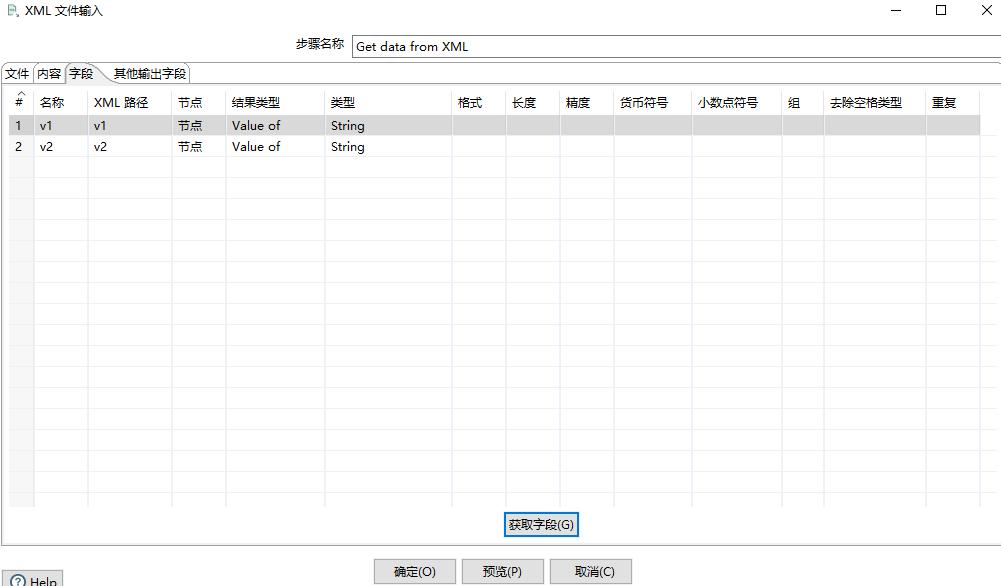Screen dimensions: 1001x586
Task: Click the 预览(P) button
Action: (x=502, y=571)
